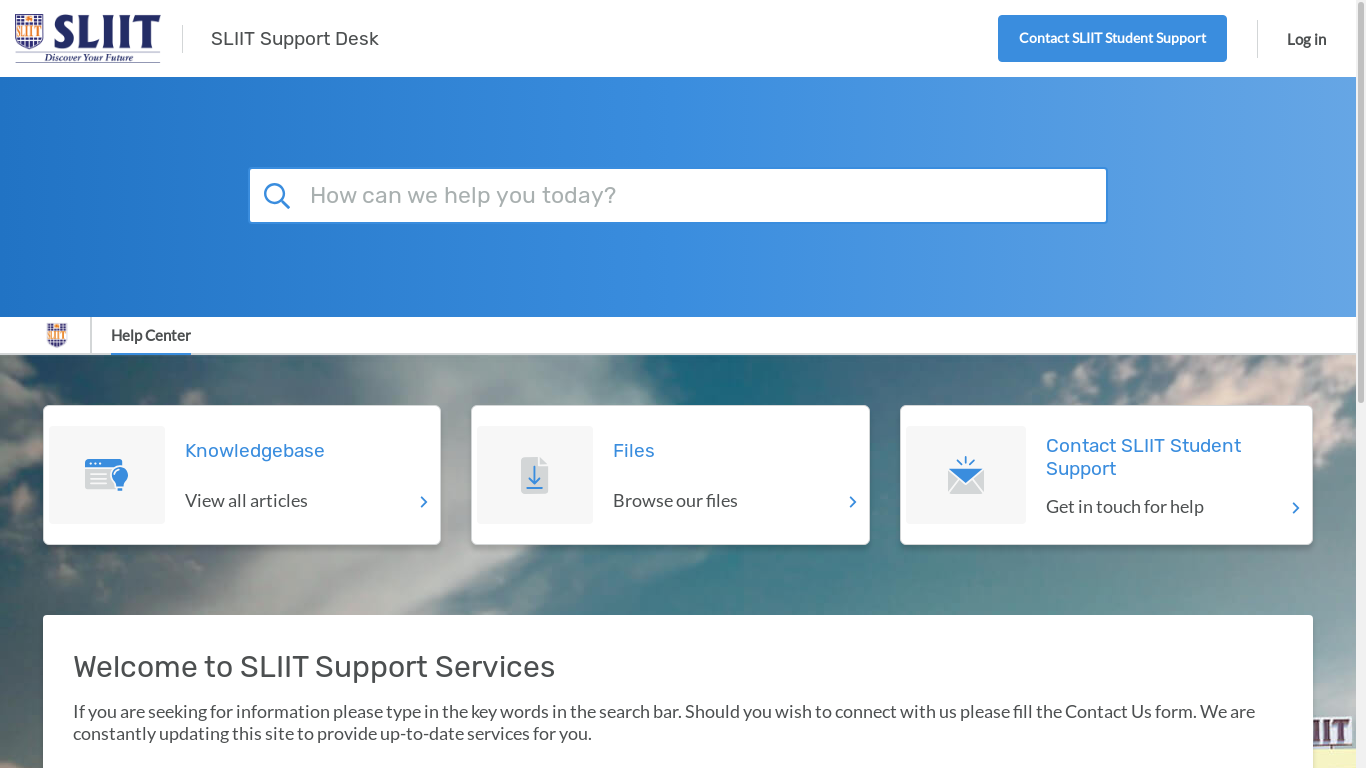The height and width of the screenshot is (768, 1366).
Task: Click the Log in link
Action: (1306, 39)
